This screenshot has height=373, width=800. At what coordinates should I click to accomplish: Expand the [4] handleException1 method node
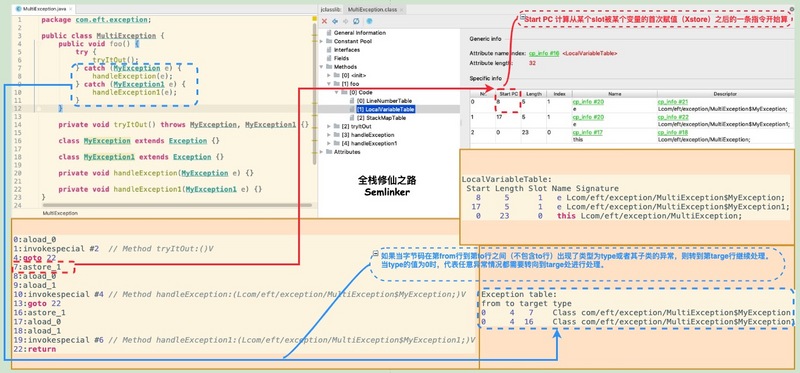(329, 143)
